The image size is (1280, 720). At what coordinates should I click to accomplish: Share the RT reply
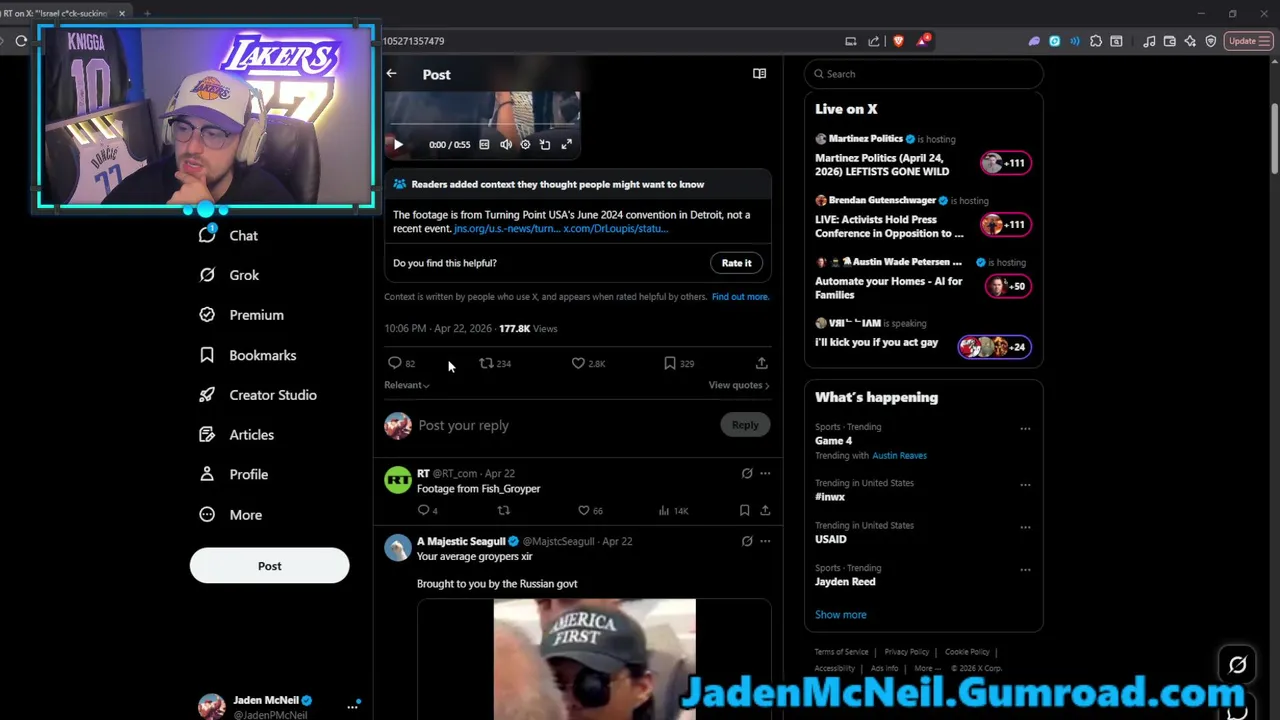click(765, 510)
